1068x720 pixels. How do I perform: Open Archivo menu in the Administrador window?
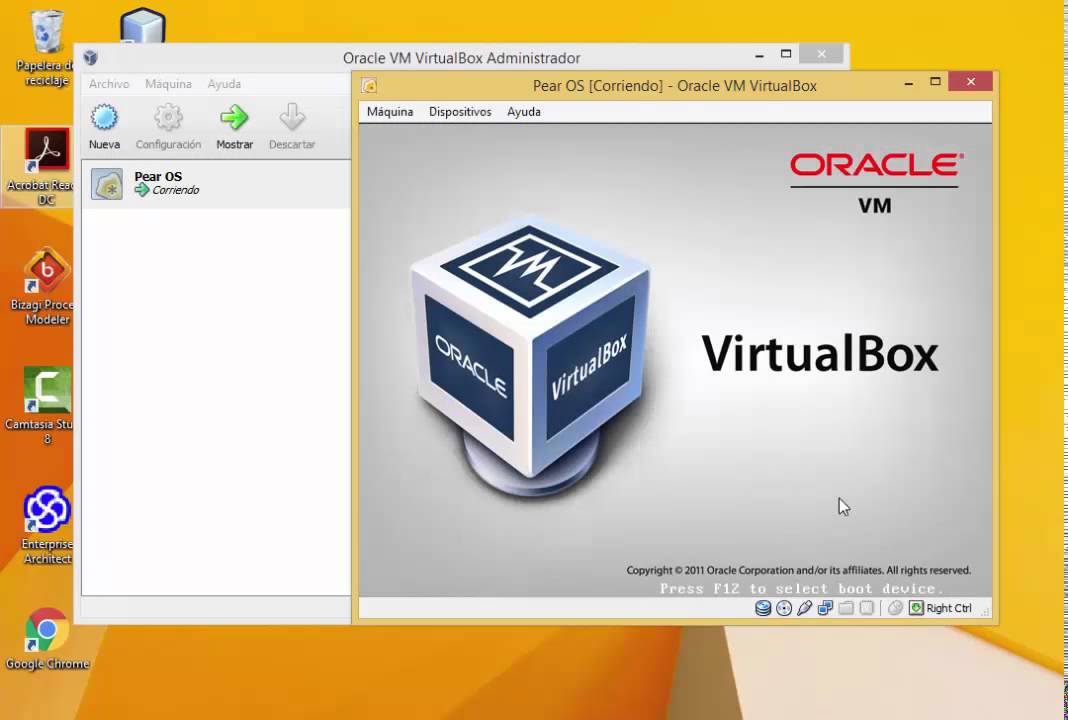click(109, 84)
